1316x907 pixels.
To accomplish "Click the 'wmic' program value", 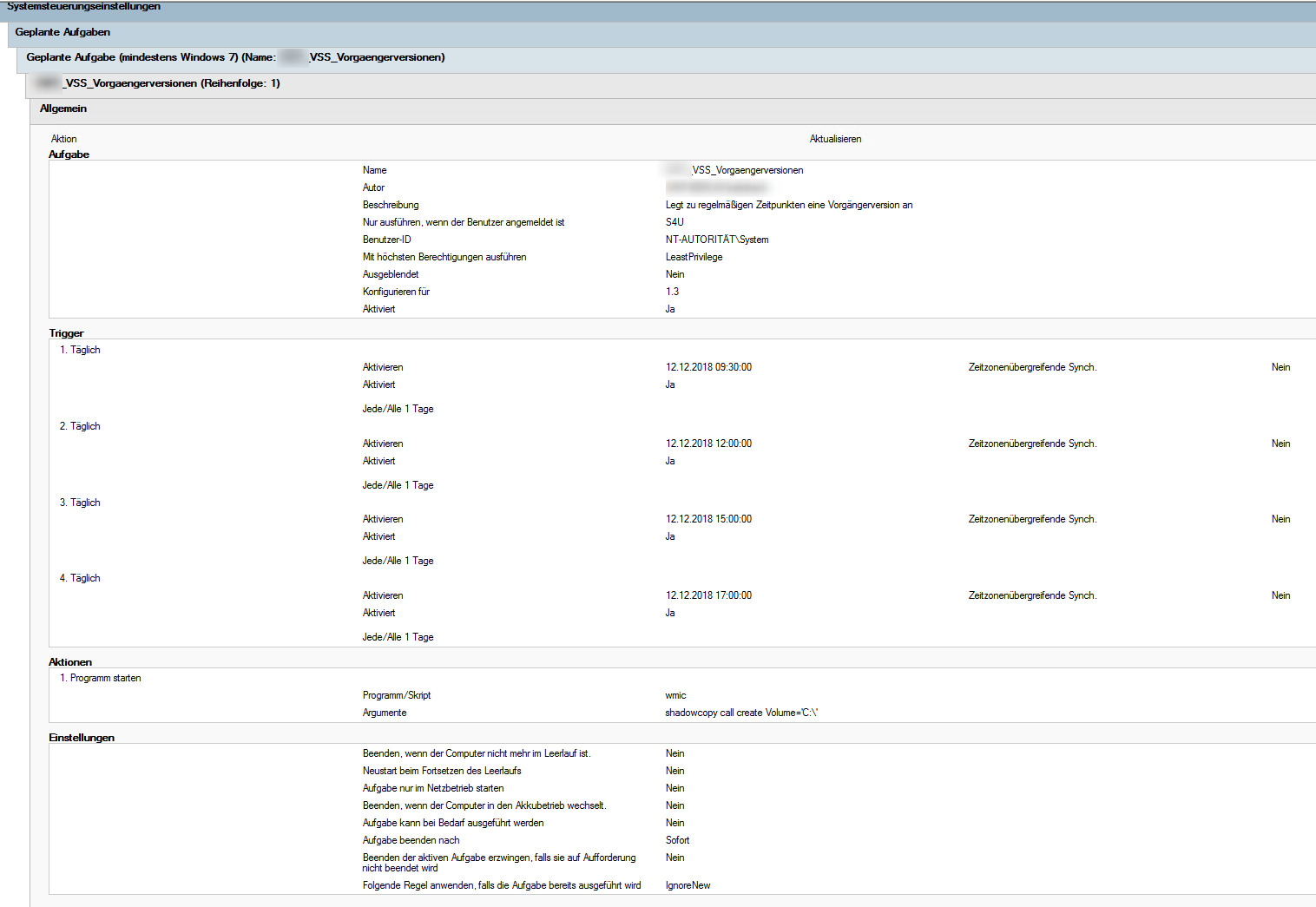I will click(x=675, y=695).
